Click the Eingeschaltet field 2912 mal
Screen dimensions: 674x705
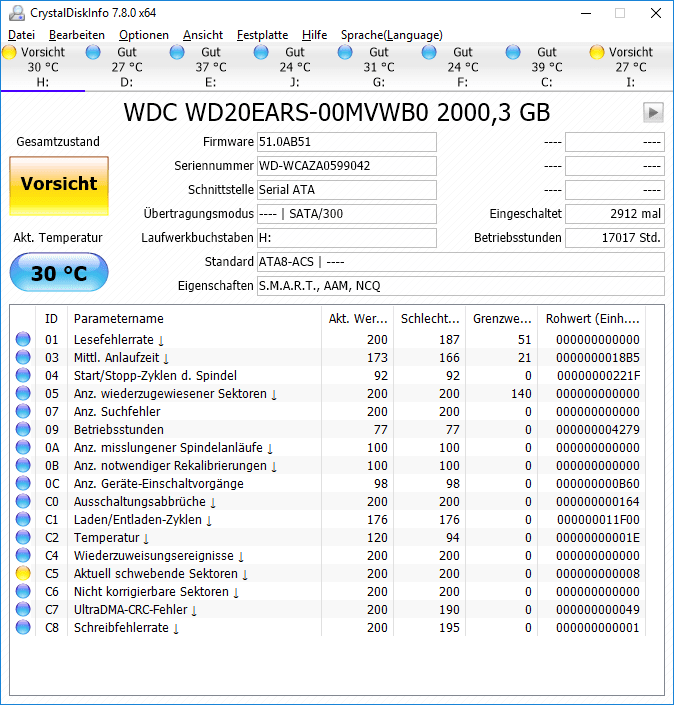tap(615, 214)
